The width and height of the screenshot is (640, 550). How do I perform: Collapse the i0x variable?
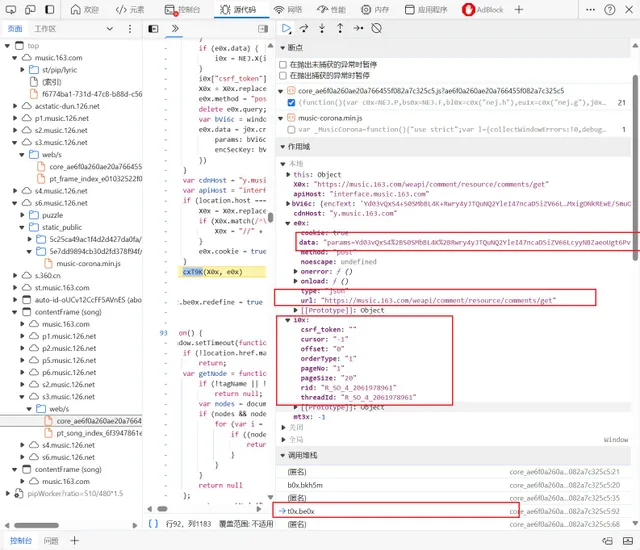pos(288,320)
